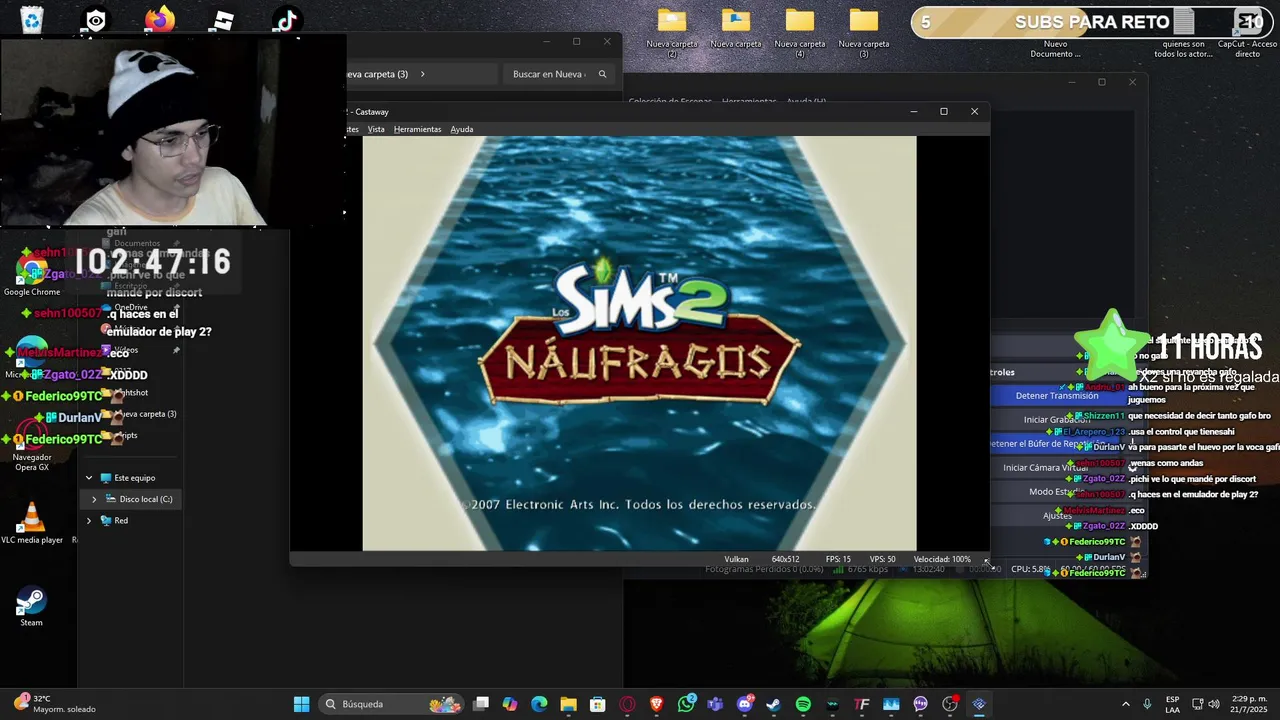The image size is (1280, 720).
Task: Click the weather widget on taskbar
Action: [55, 704]
